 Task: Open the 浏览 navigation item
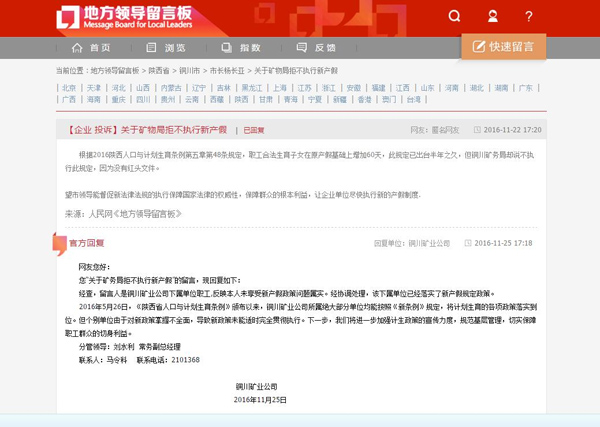click(x=175, y=48)
